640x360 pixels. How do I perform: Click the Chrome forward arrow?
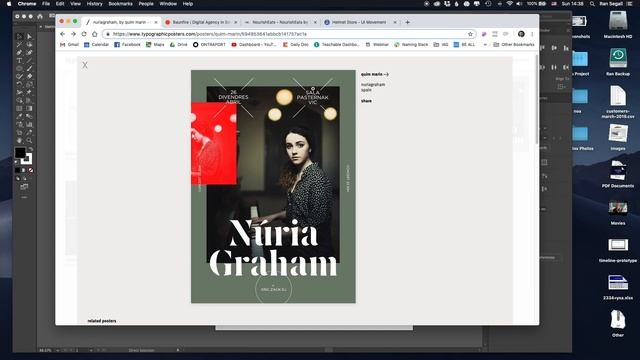tap(73, 34)
